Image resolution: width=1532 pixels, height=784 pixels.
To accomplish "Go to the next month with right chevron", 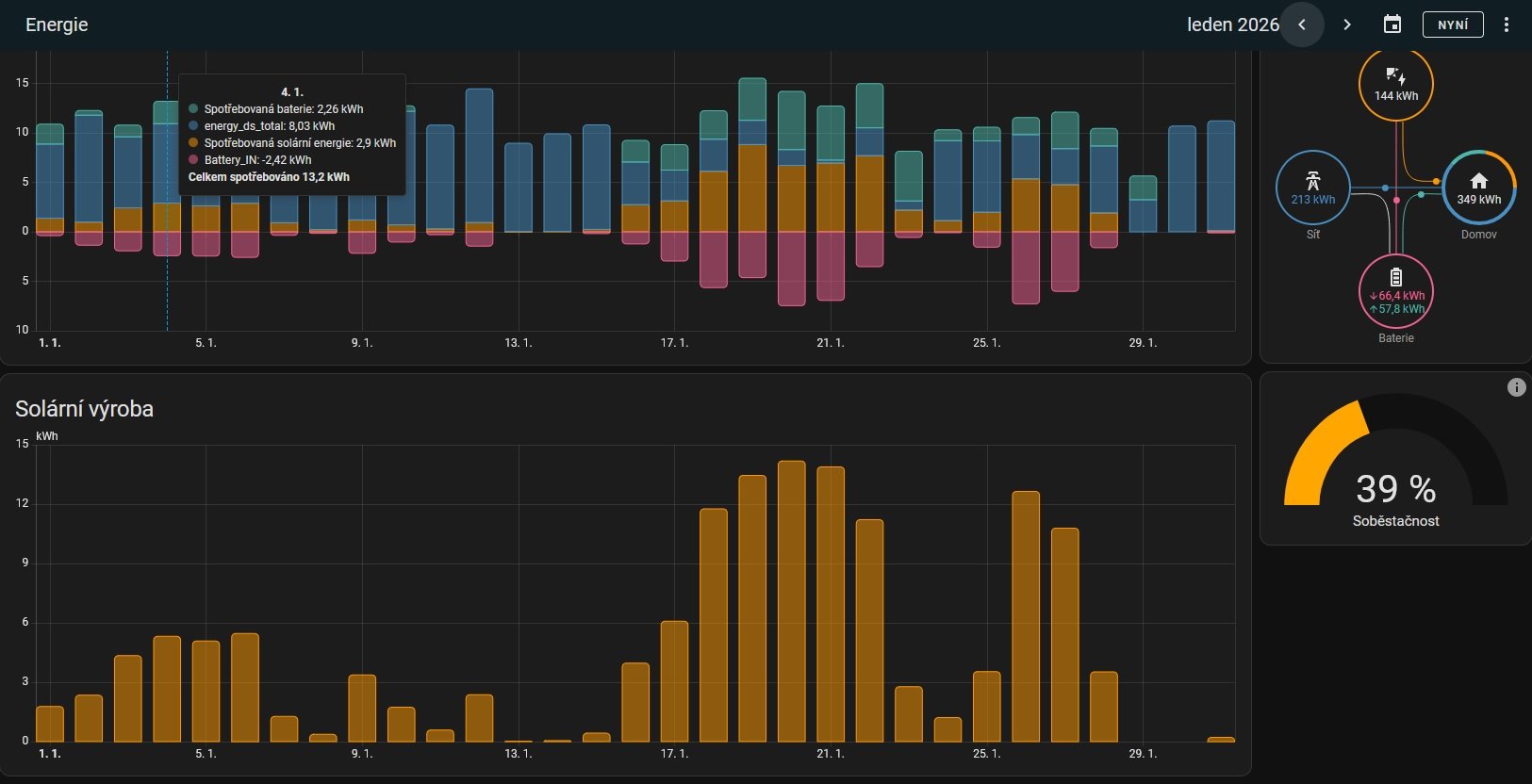I will click(x=1347, y=24).
